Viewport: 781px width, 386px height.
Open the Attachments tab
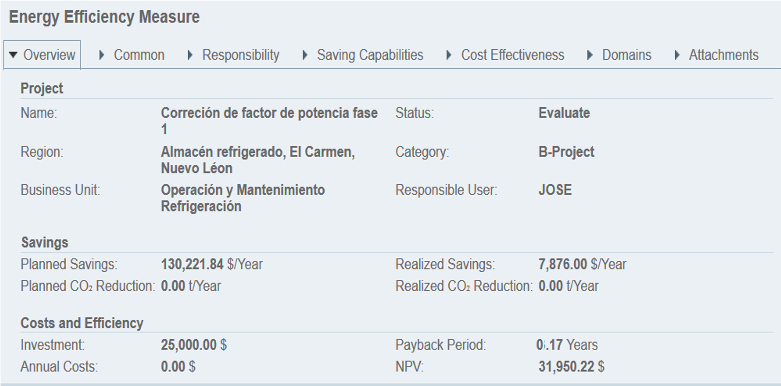pyautogui.click(x=723, y=55)
